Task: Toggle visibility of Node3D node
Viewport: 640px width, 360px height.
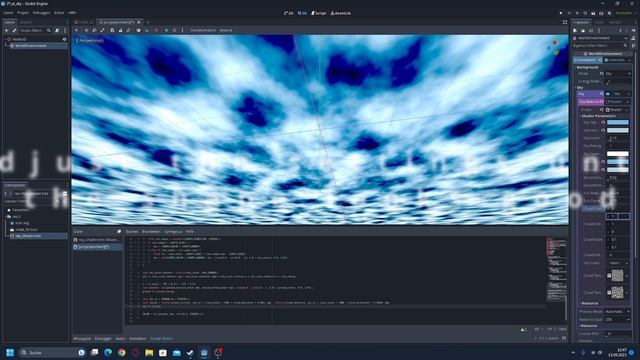Action: pos(64,39)
